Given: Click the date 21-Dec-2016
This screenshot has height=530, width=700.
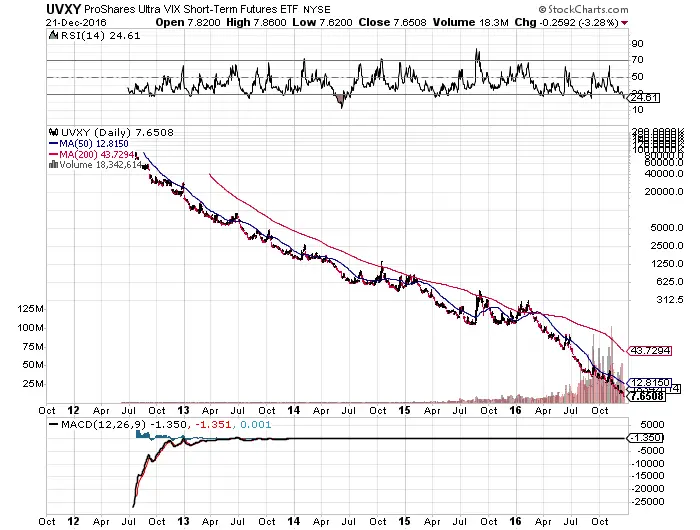Looking at the screenshot, I should coord(76,22).
